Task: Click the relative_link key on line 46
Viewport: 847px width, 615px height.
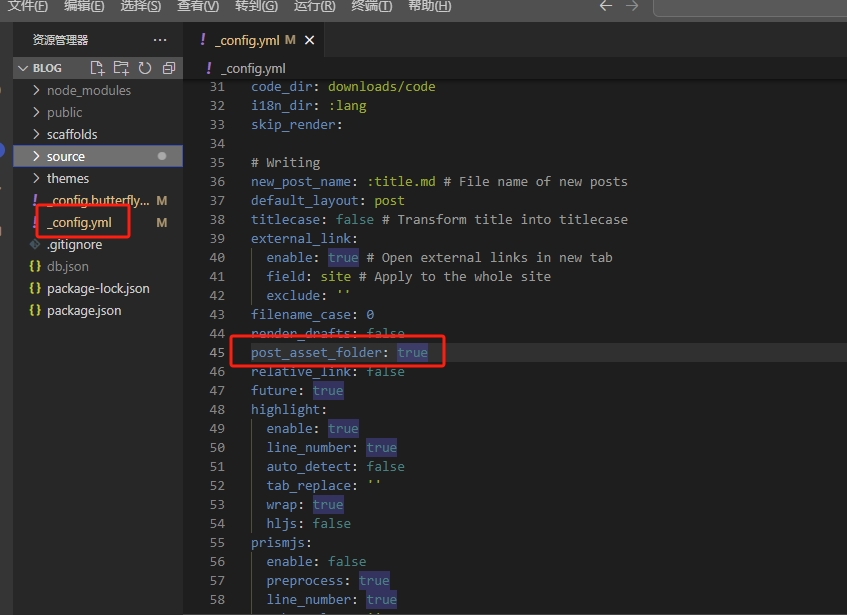Action: point(300,371)
